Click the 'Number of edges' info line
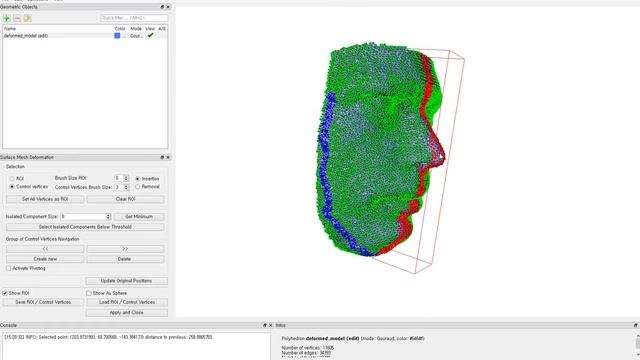Image resolution: width=640 pixels, height=360 pixels. (306, 353)
